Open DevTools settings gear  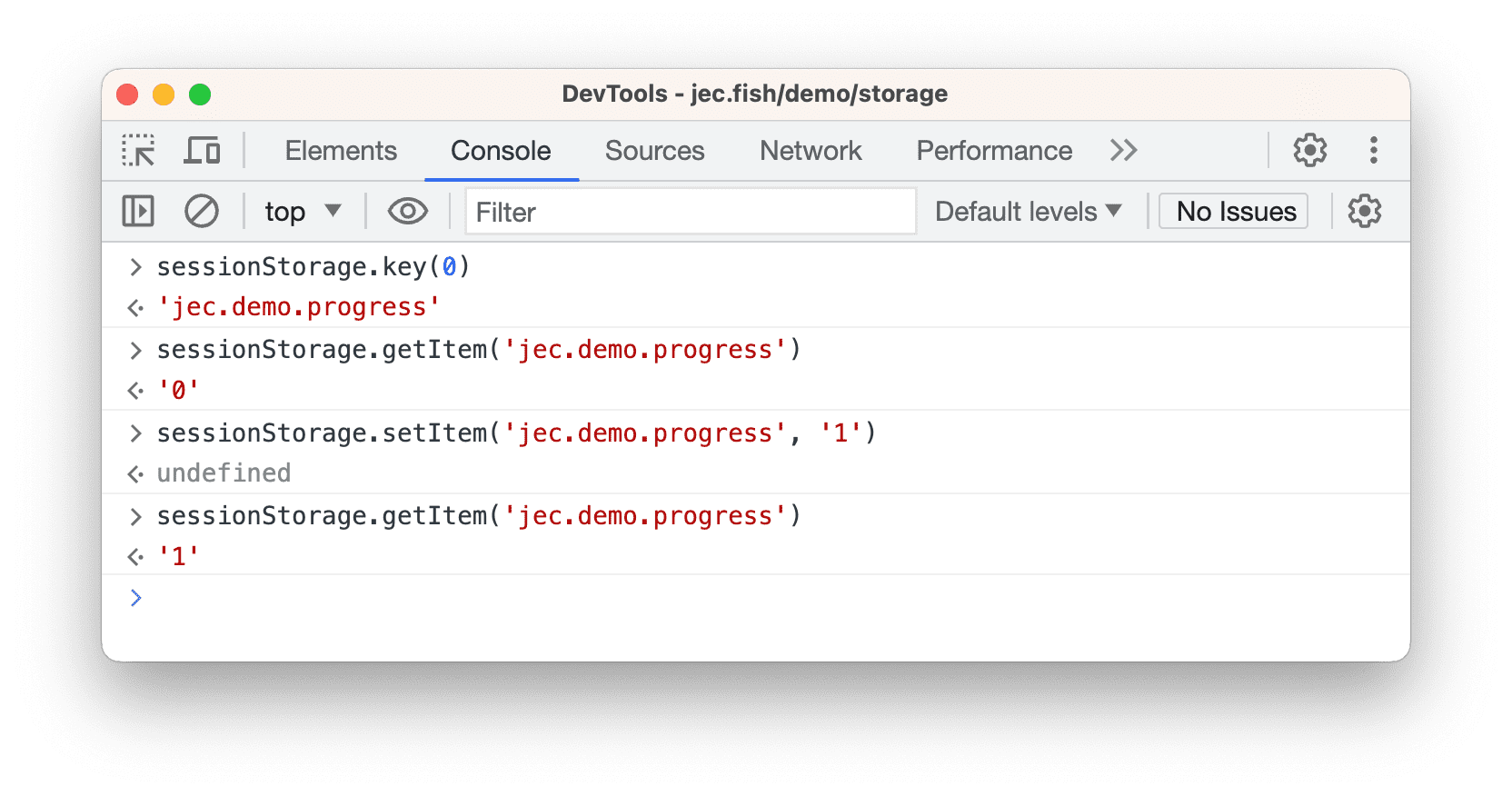coord(1309,150)
